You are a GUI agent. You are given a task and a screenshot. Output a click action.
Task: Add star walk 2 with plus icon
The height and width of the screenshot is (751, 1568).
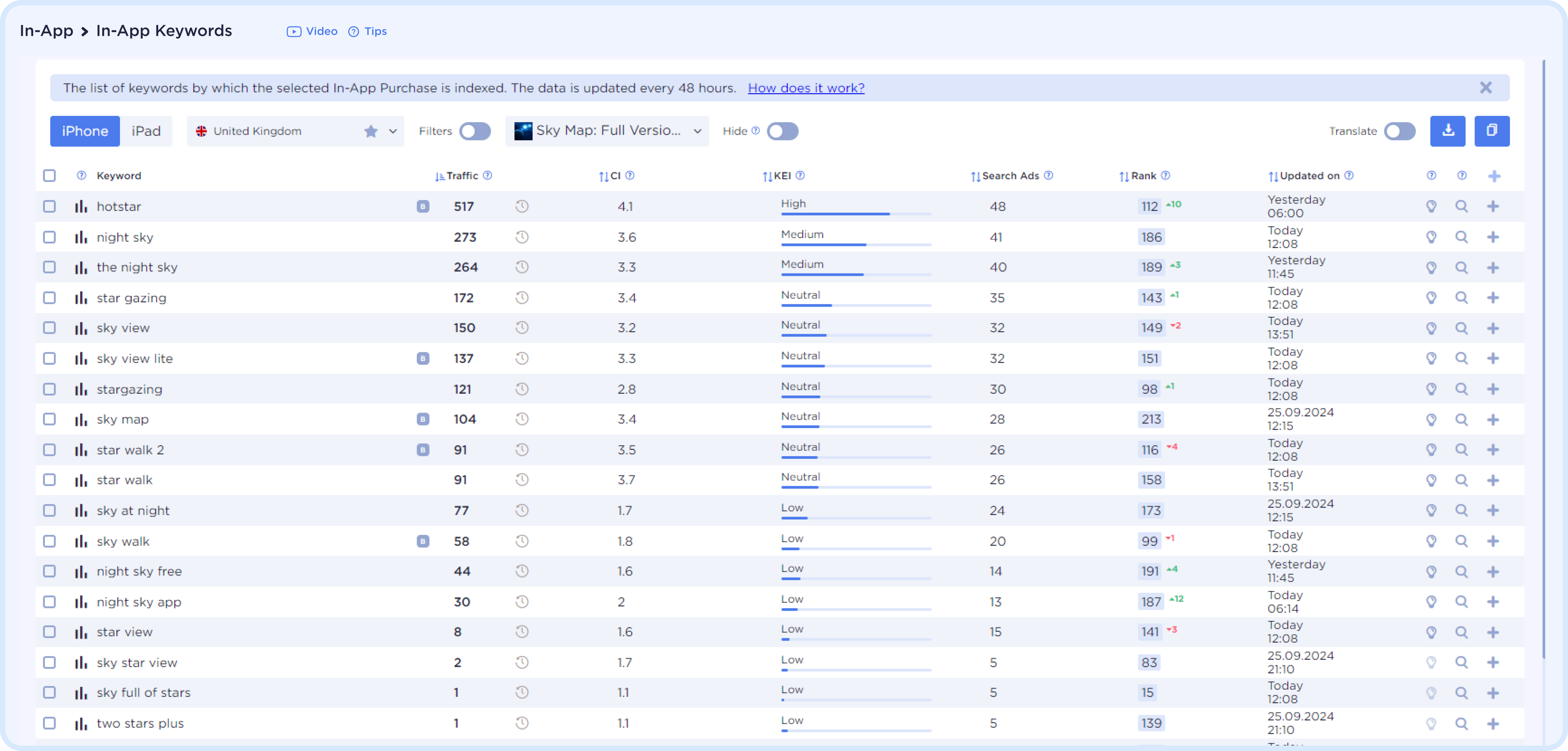click(x=1493, y=450)
